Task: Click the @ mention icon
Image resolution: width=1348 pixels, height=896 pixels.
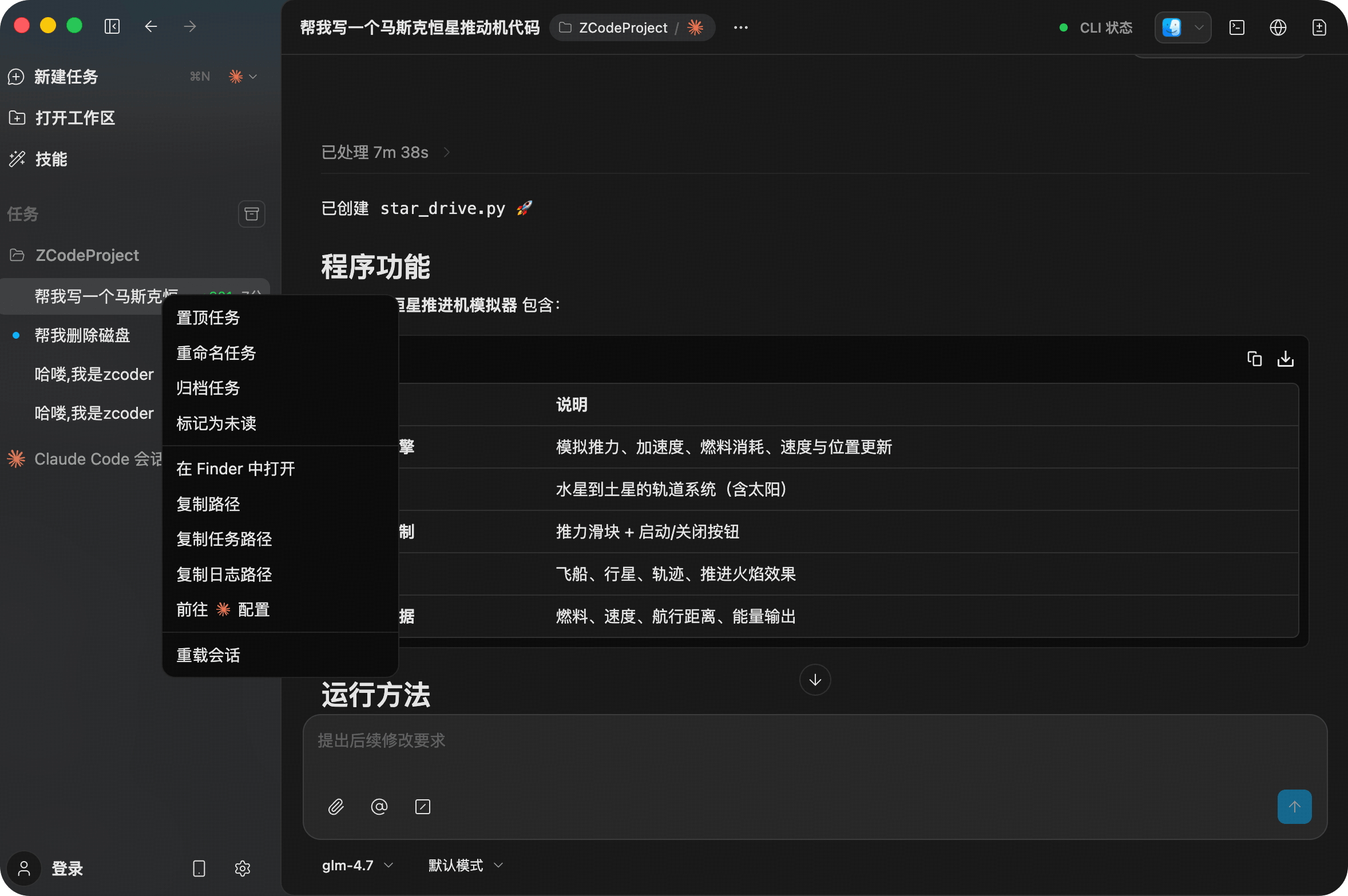Action: (x=379, y=807)
